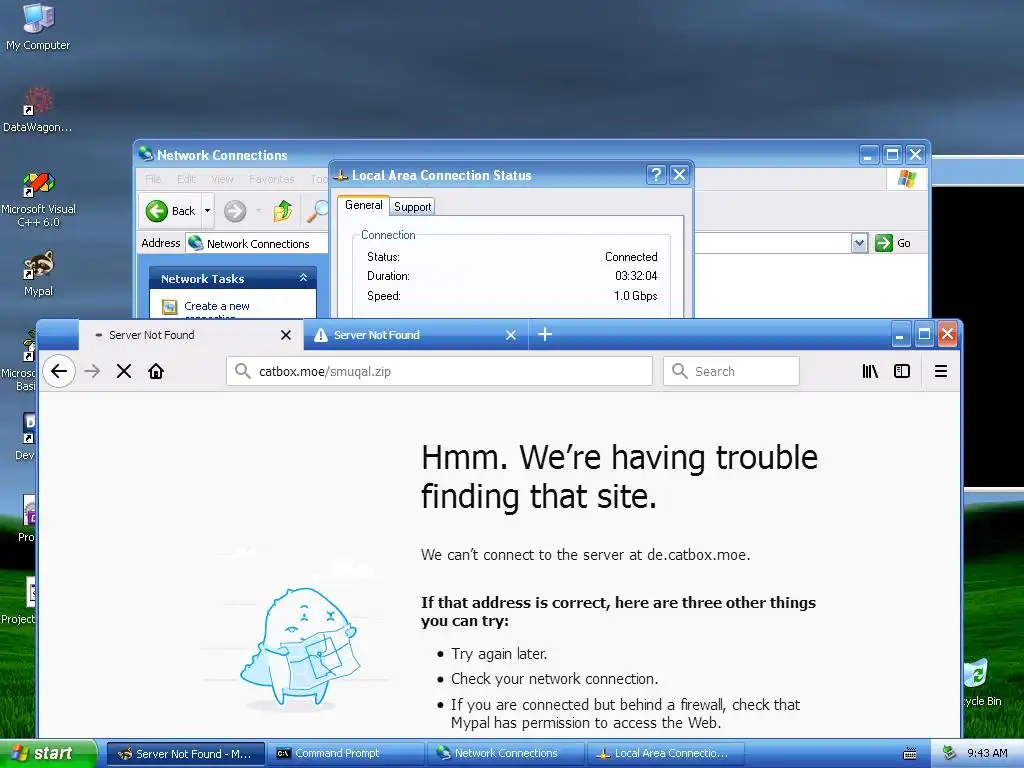Open Back history dropdown in Network Connections
The height and width of the screenshot is (768, 1024).
pos(208,211)
